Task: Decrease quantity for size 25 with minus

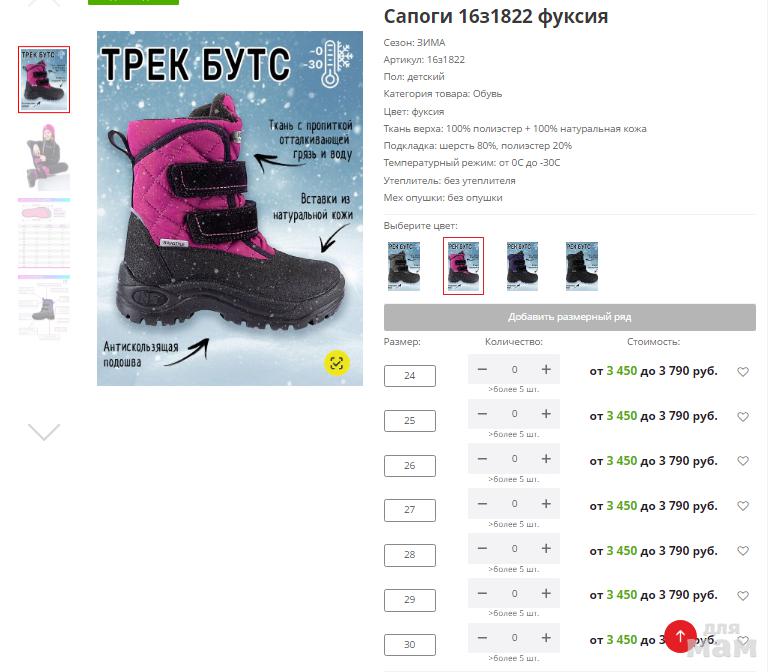Action: [482, 414]
